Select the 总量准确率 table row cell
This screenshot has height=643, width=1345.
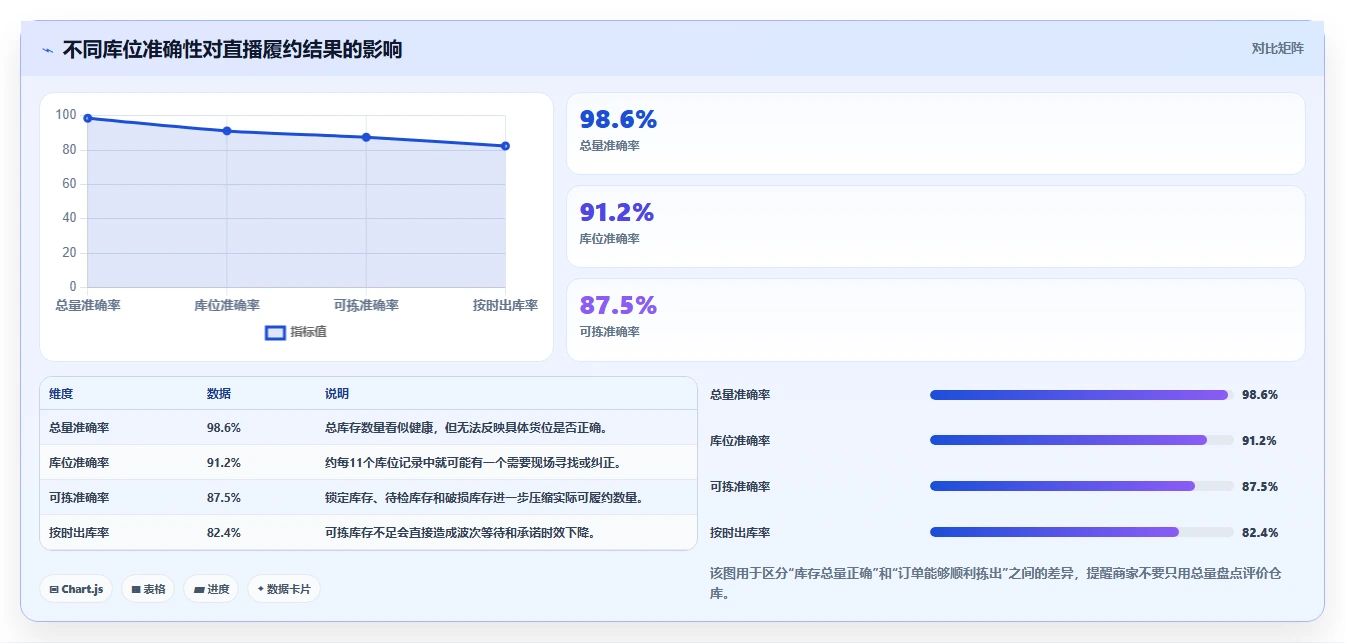point(79,428)
